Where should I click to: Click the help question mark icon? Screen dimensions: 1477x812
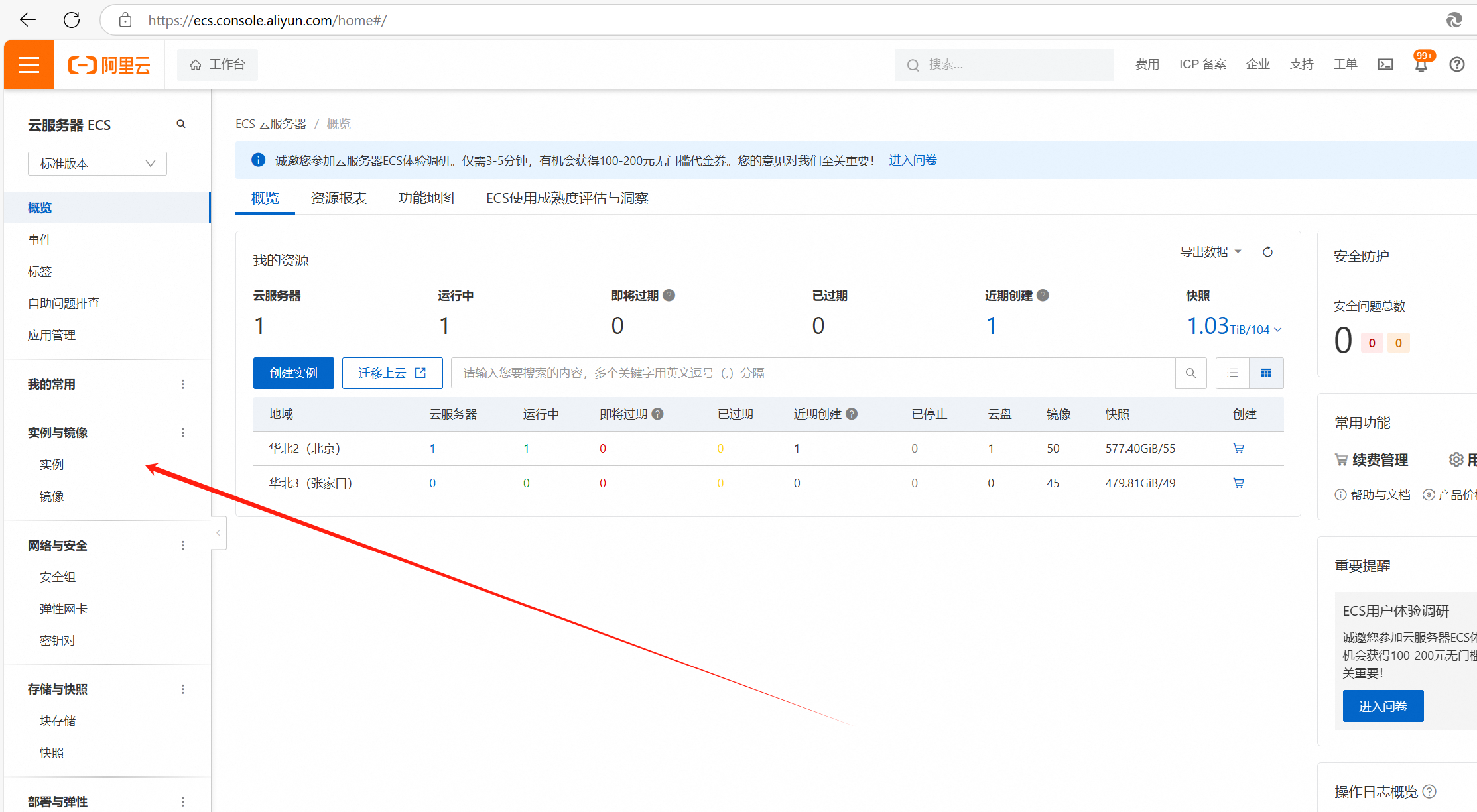coord(1456,64)
